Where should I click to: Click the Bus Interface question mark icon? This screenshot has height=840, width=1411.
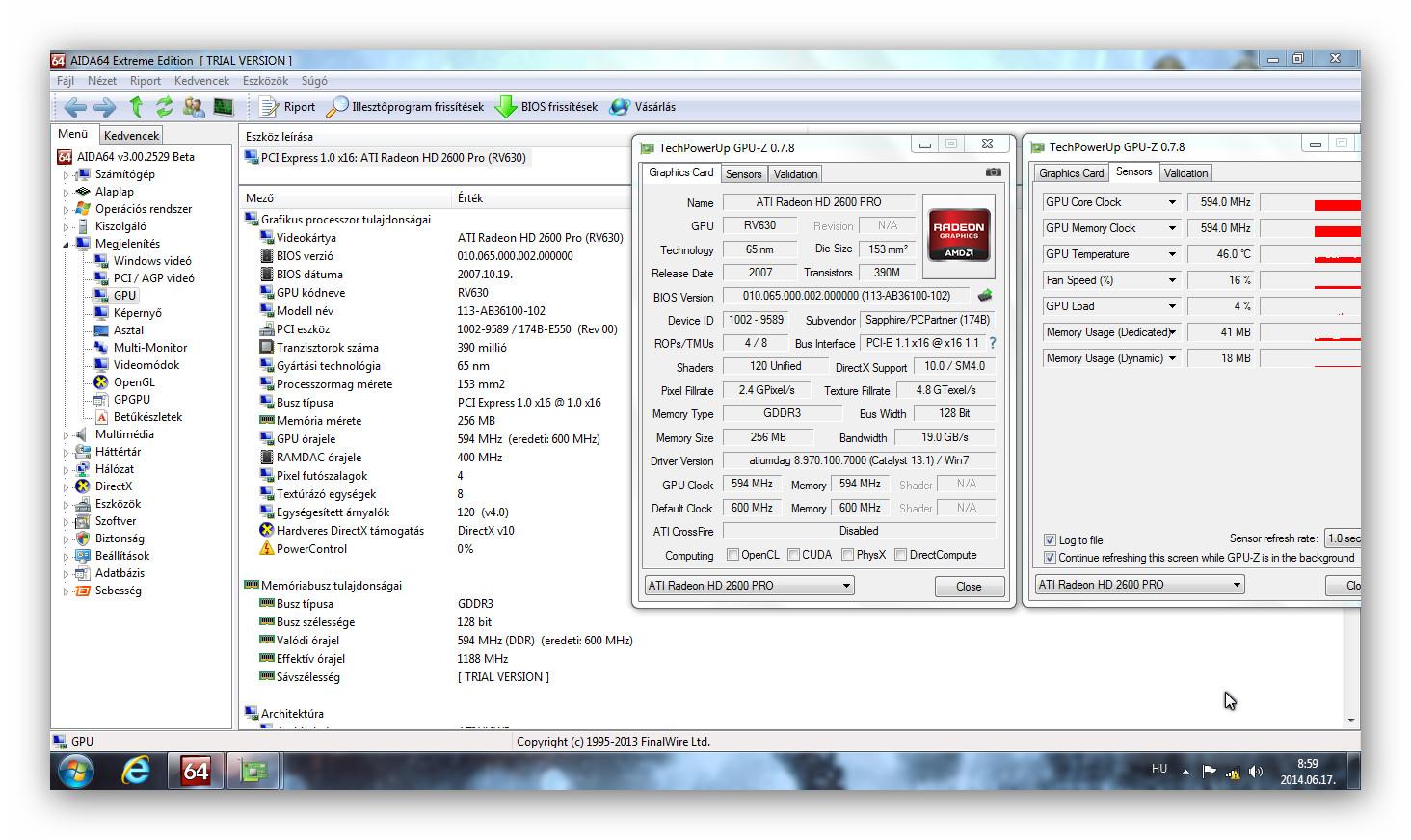click(x=992, y=343)
